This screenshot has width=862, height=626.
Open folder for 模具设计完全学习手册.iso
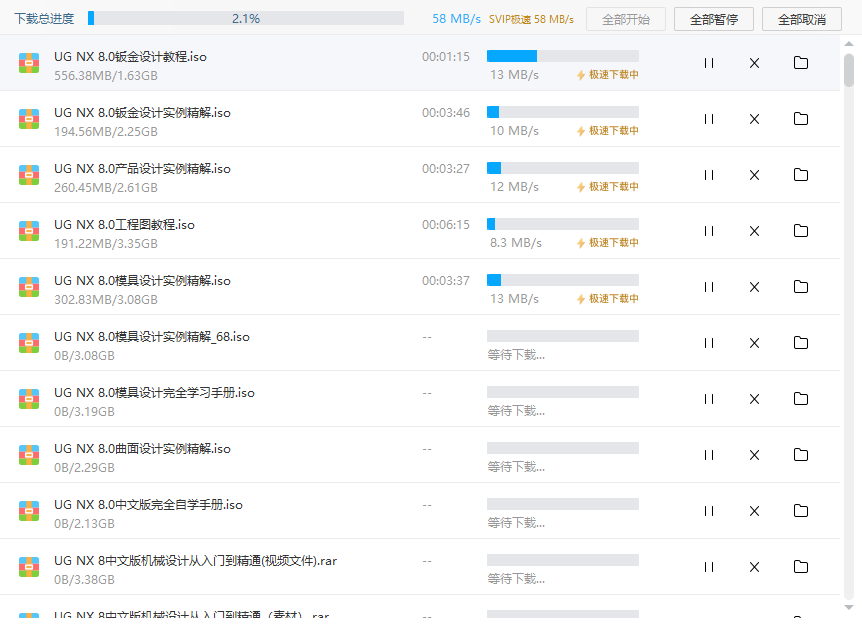(x=801, y=399)
